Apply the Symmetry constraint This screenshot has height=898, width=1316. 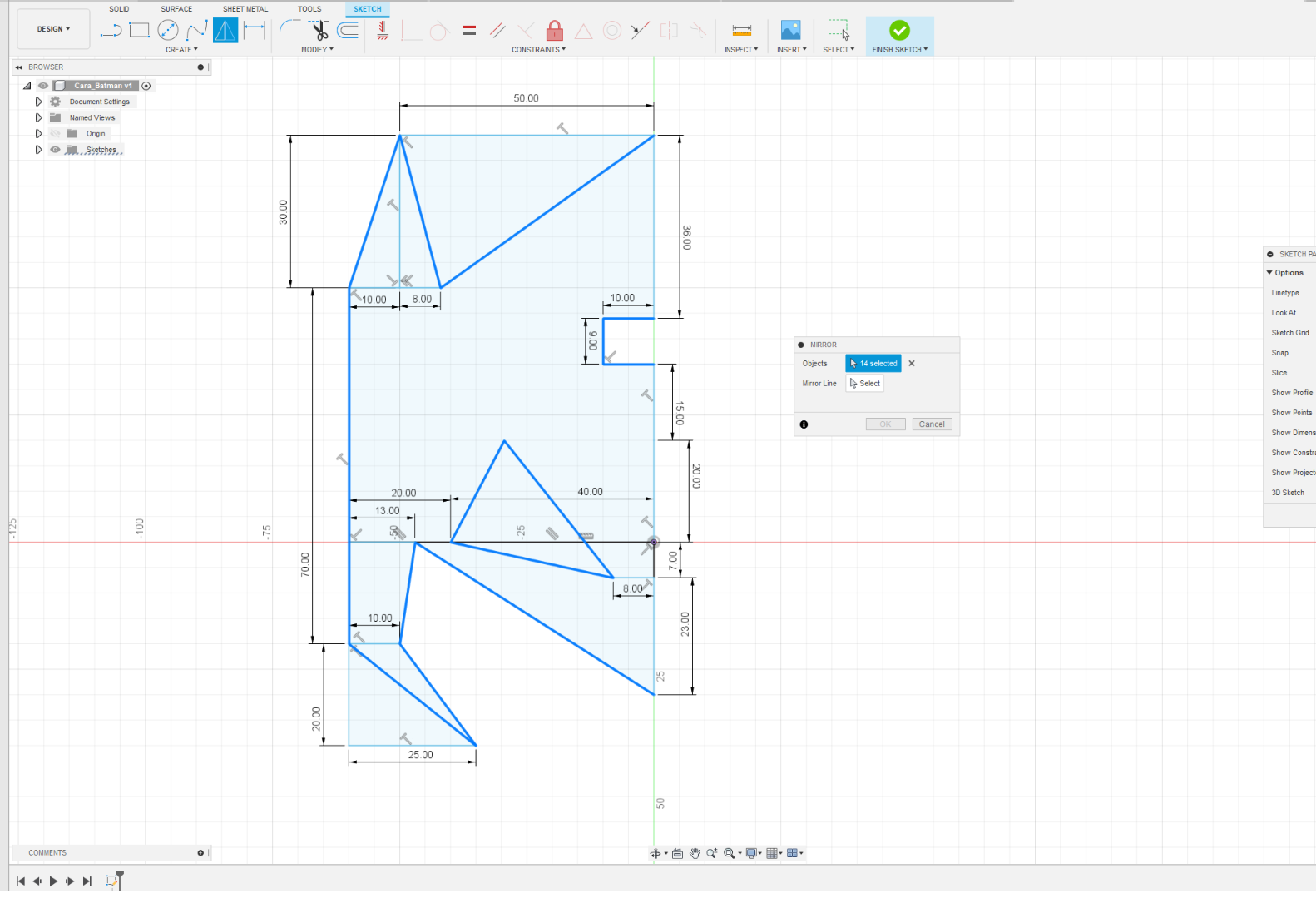tap(669, 31)
